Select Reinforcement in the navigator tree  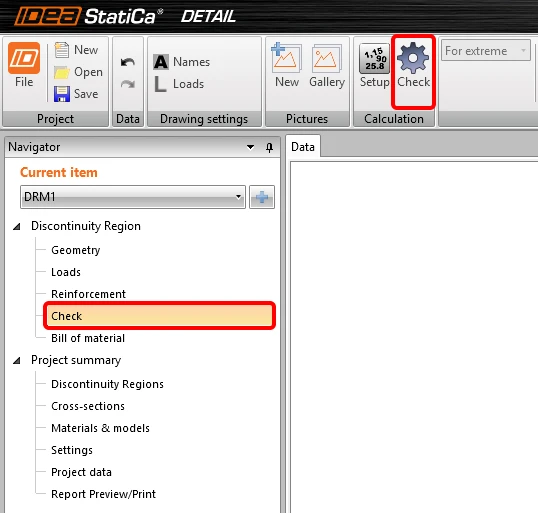[x=88, y=294]
